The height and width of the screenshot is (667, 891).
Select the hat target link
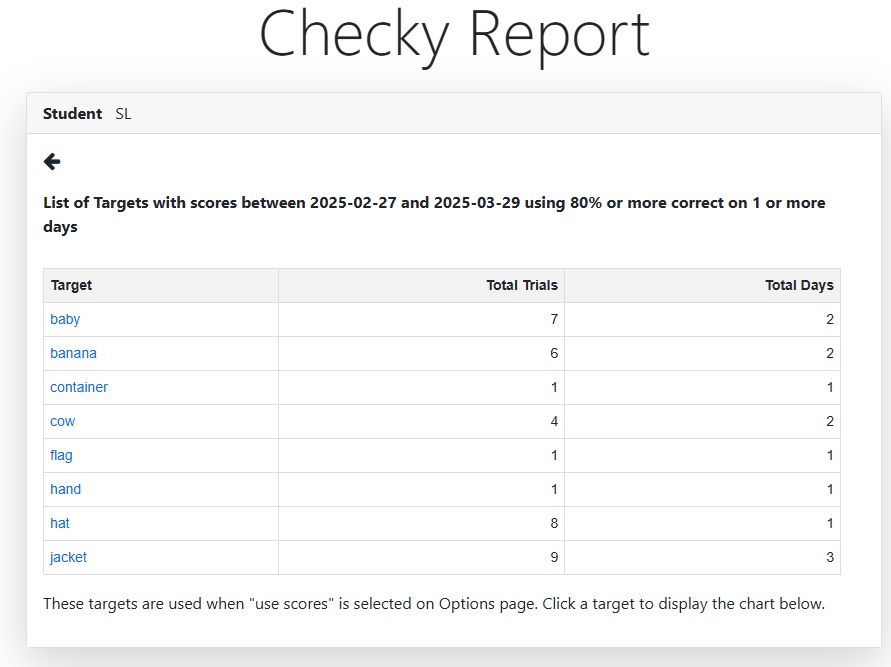(x=60, y=523)
